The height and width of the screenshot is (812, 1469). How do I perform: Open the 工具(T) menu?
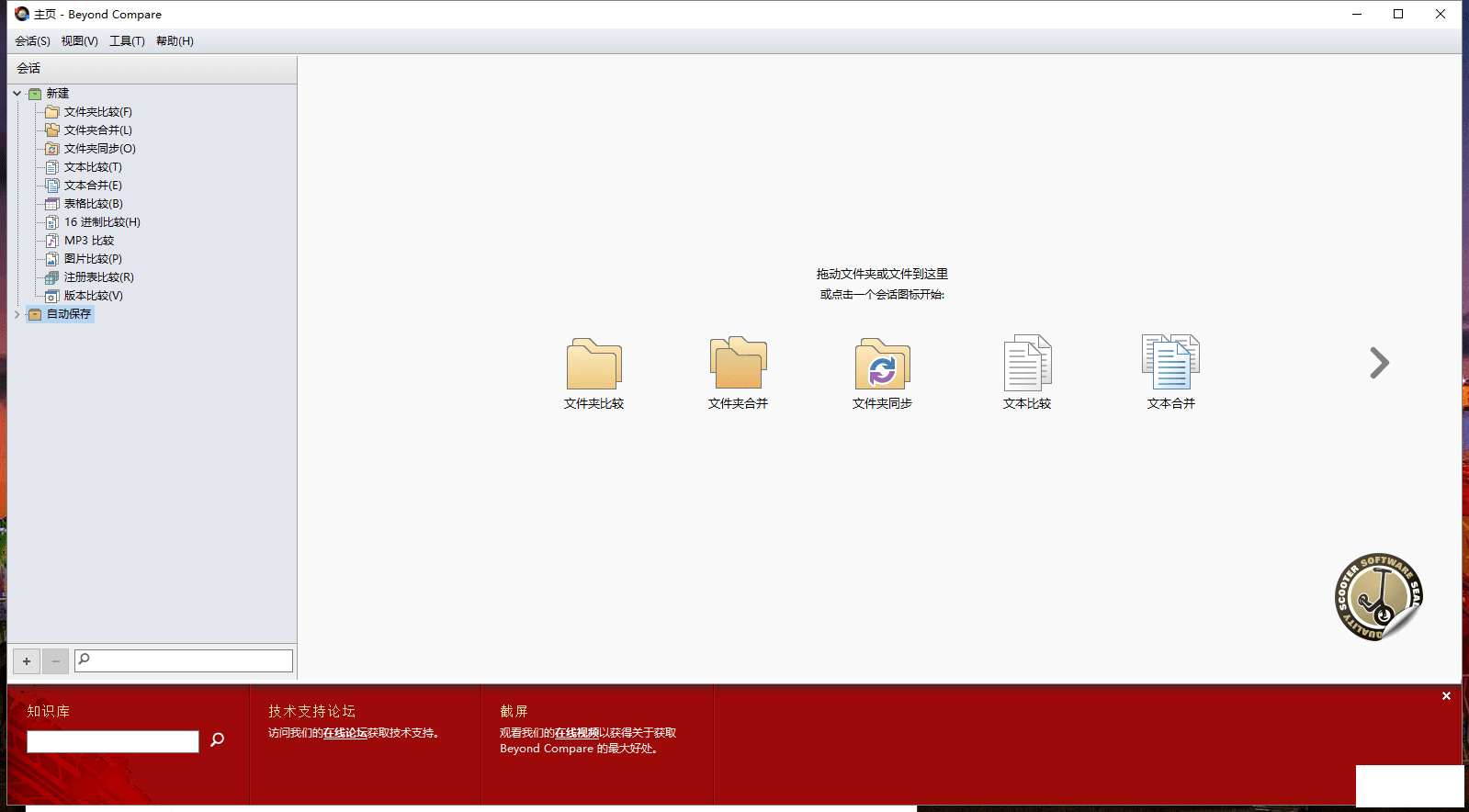(x=127, y=41)
